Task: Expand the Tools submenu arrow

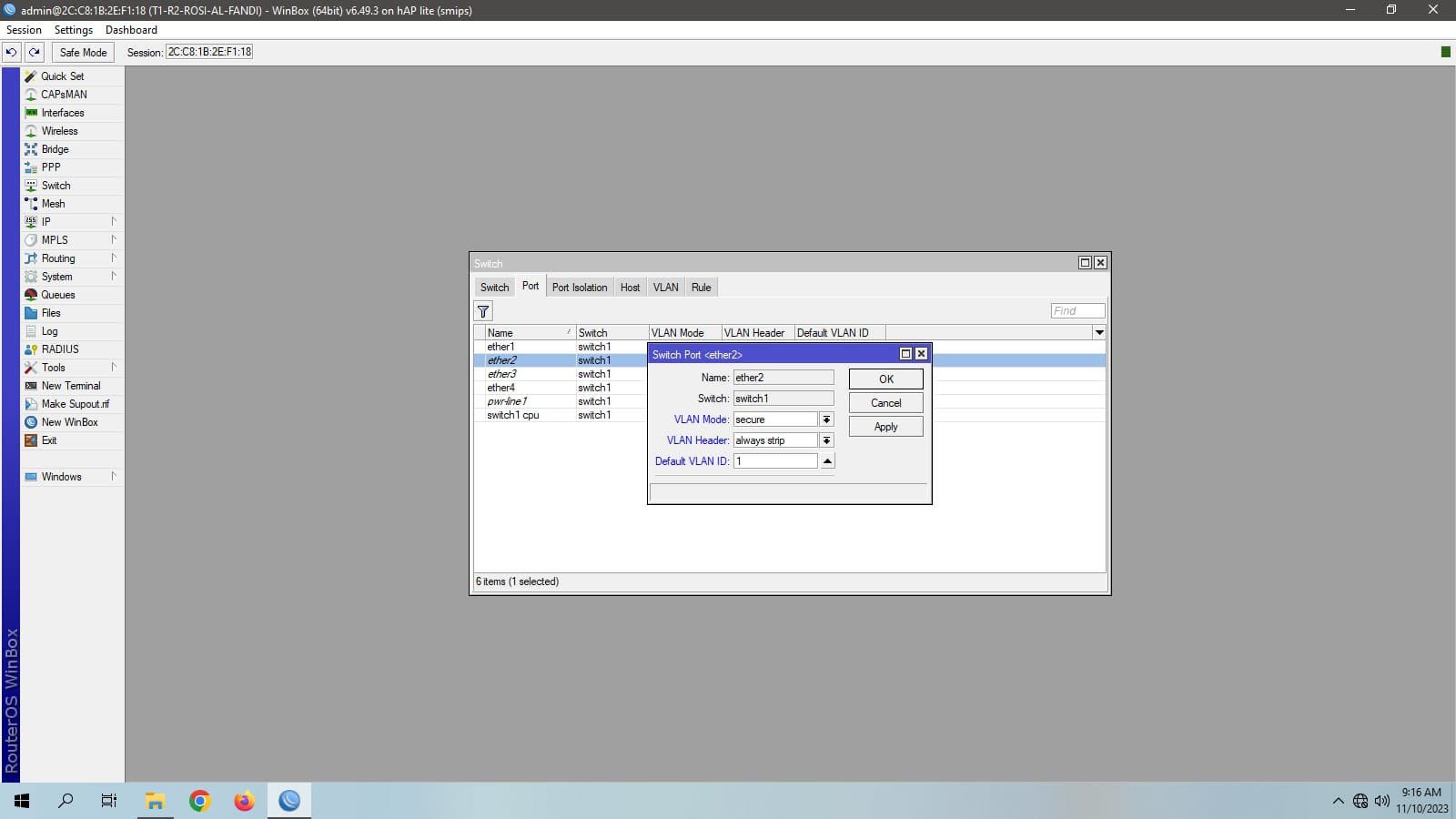Action: [114, 367]
